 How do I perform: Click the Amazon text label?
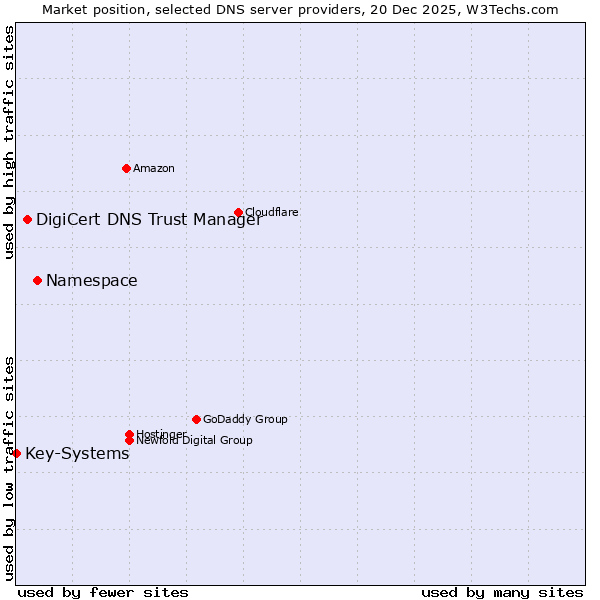154,168
